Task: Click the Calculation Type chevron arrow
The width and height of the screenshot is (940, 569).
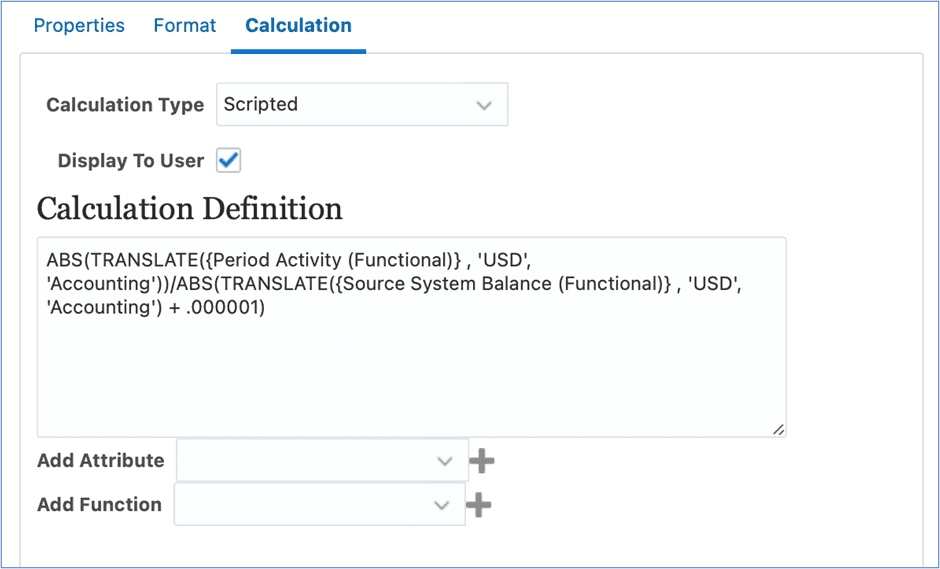Action: tap(484, 106)
